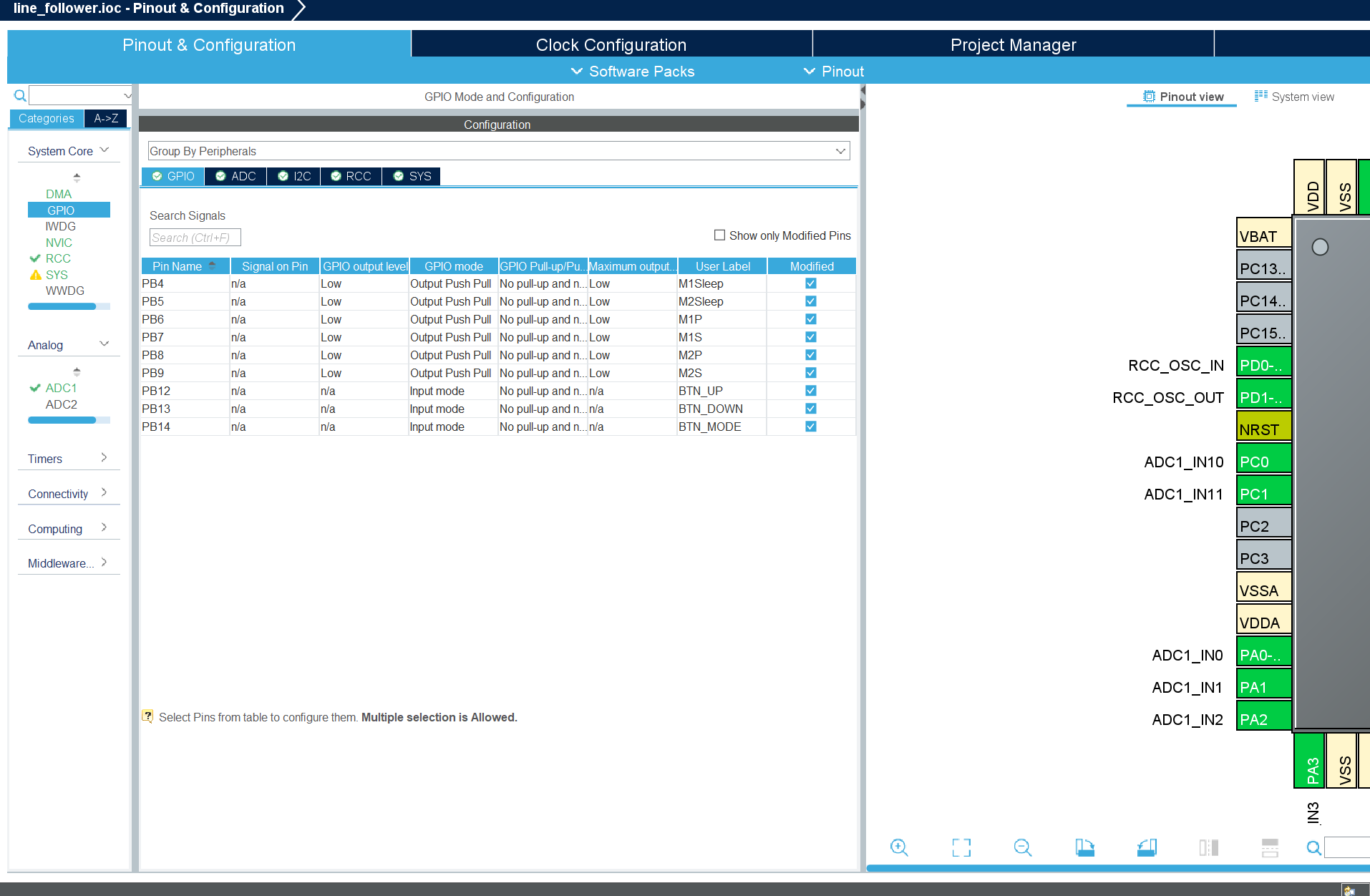This screenshot has width=1370, height=896.
Task: Expand the Connectivity category
Action: [x=69, y=494]
